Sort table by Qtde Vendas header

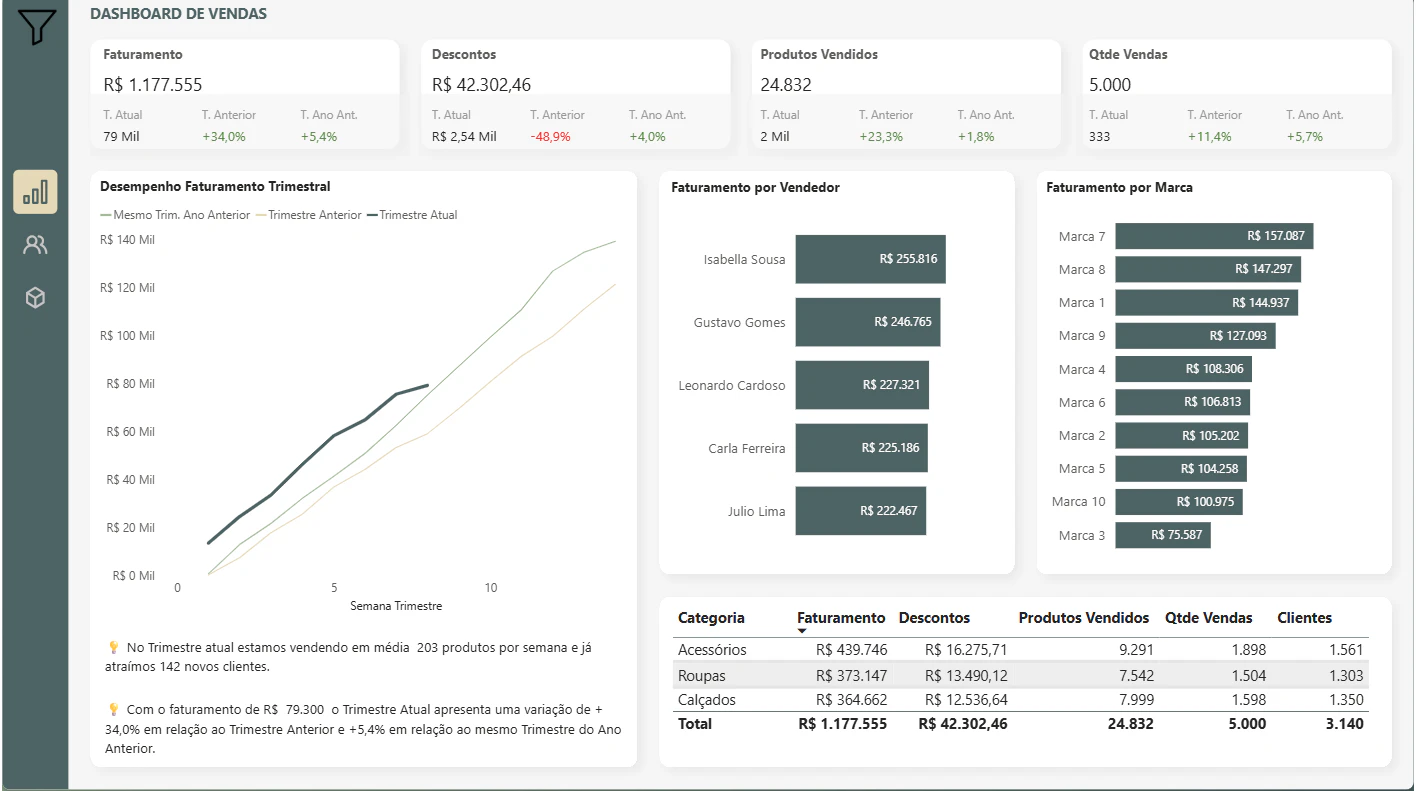point(1211,618)
